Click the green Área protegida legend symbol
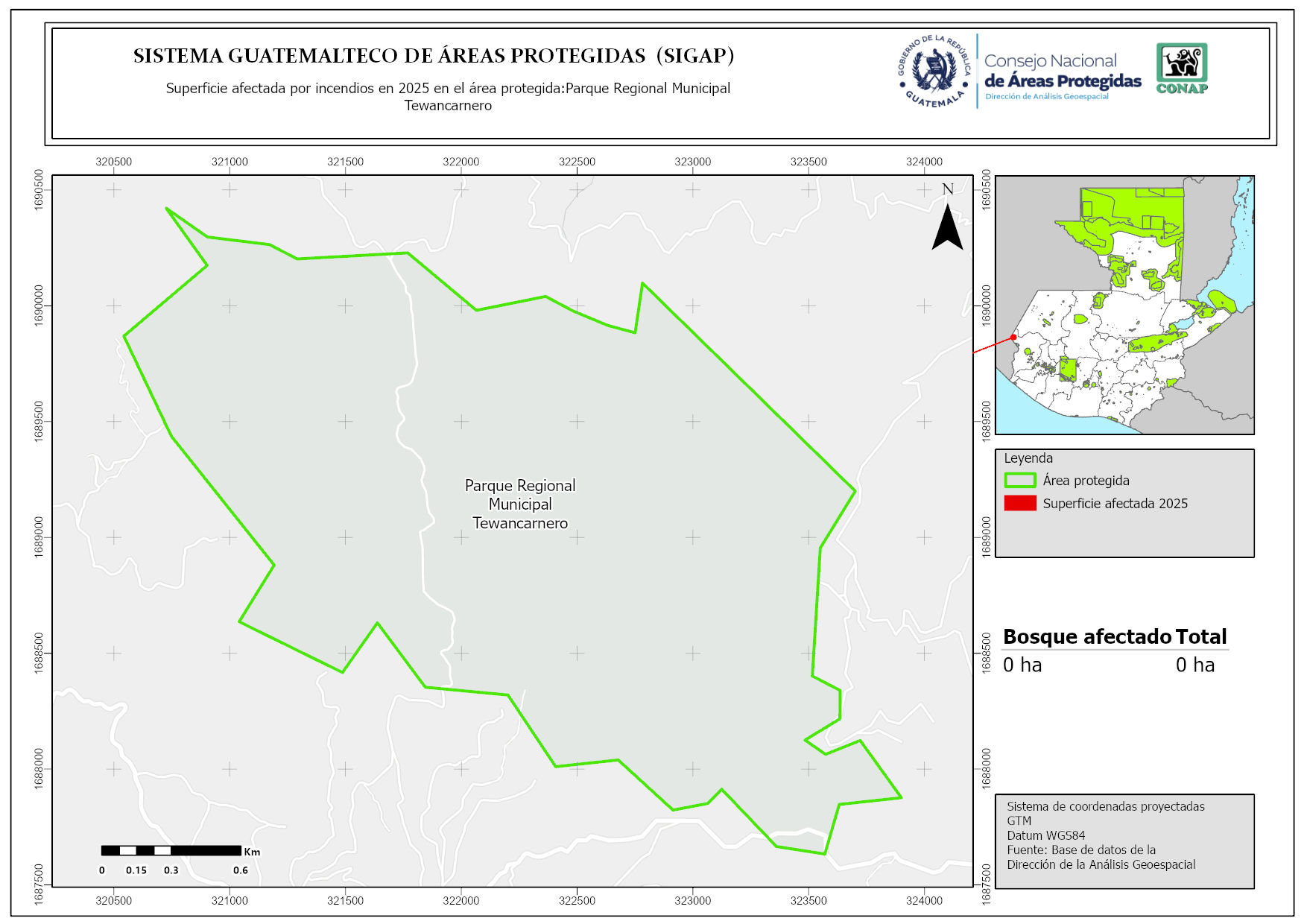The height and width of the screenshot is (924, 1307). coord(1019,481)
